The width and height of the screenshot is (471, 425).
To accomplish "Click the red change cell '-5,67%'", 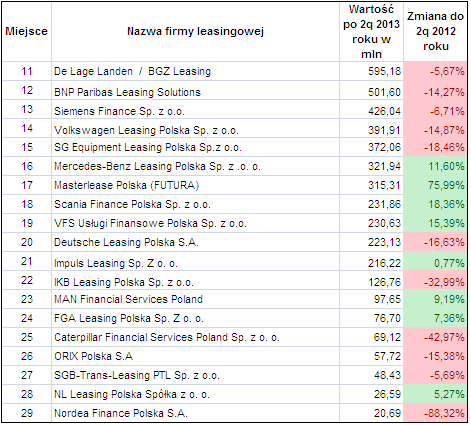I will (x=435, y=71).
